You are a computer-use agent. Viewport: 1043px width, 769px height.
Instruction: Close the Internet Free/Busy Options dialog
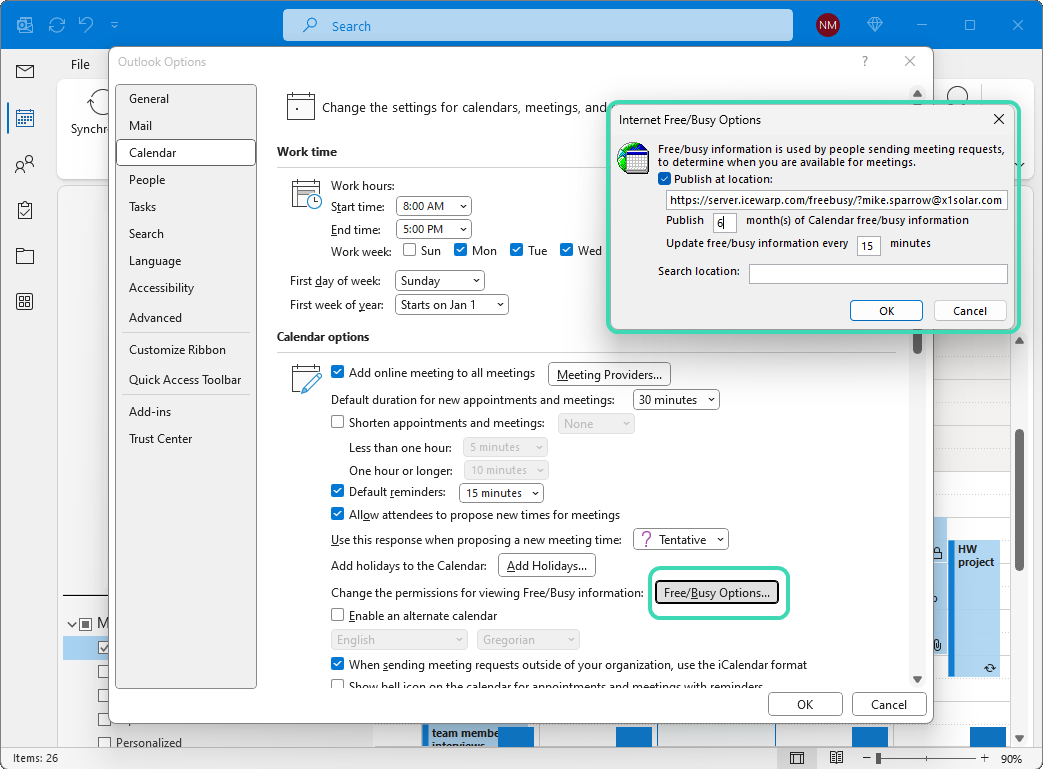998,119
